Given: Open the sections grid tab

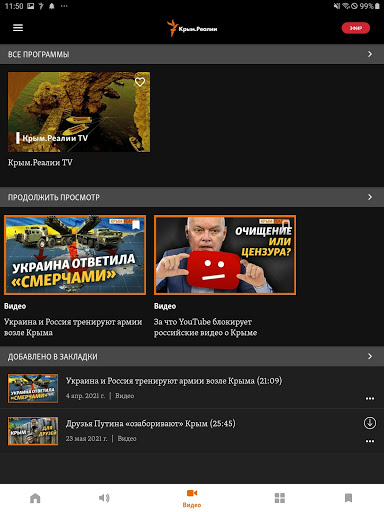Looking at the screenshot, I should pos(280,498).
